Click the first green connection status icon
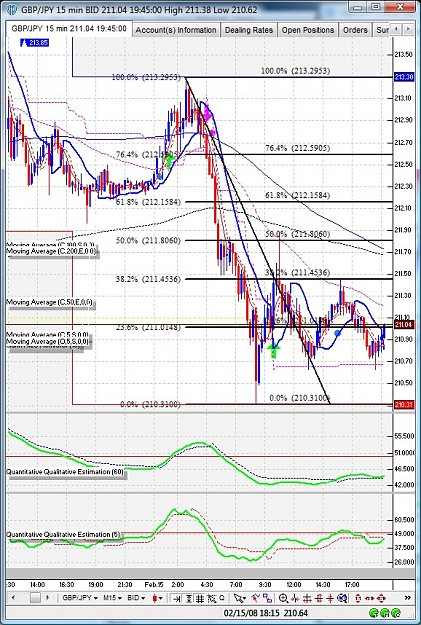The height and width of the screenshot is (625, 421). [374, 613]
